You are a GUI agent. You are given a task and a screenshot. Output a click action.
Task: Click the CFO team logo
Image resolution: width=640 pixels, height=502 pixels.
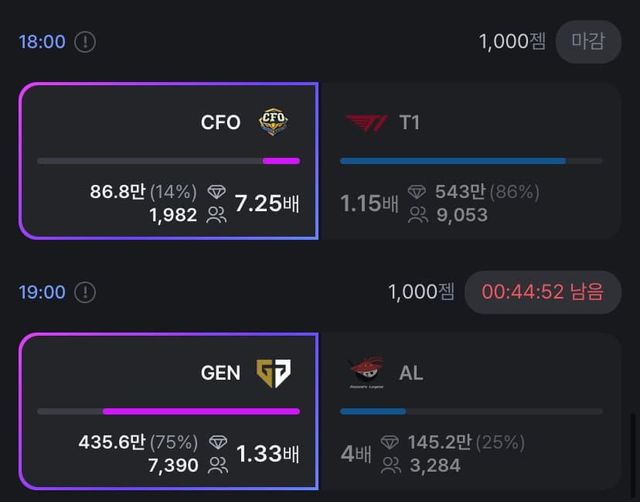click(273, 122)
